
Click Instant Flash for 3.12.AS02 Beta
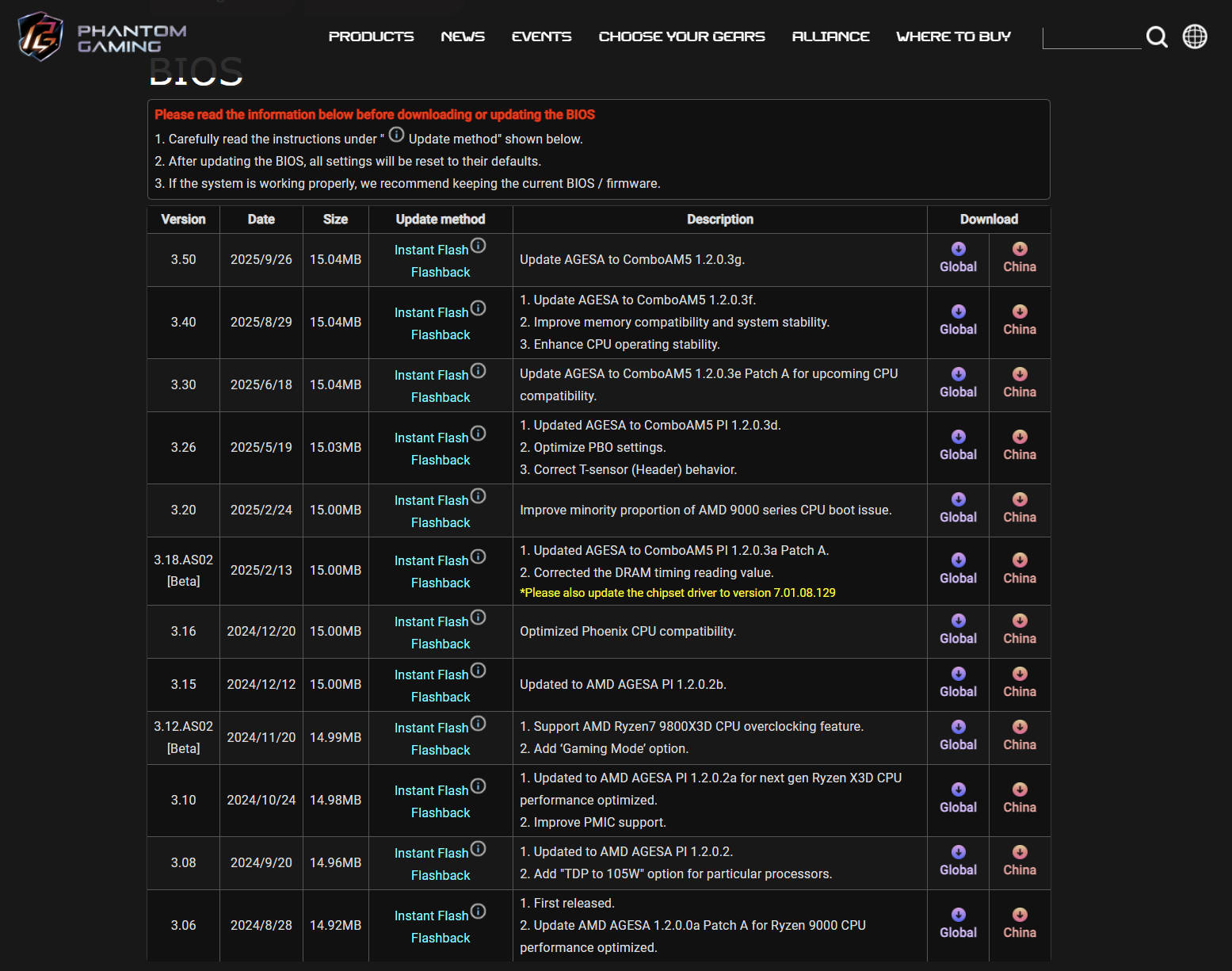tap(431, 728)
